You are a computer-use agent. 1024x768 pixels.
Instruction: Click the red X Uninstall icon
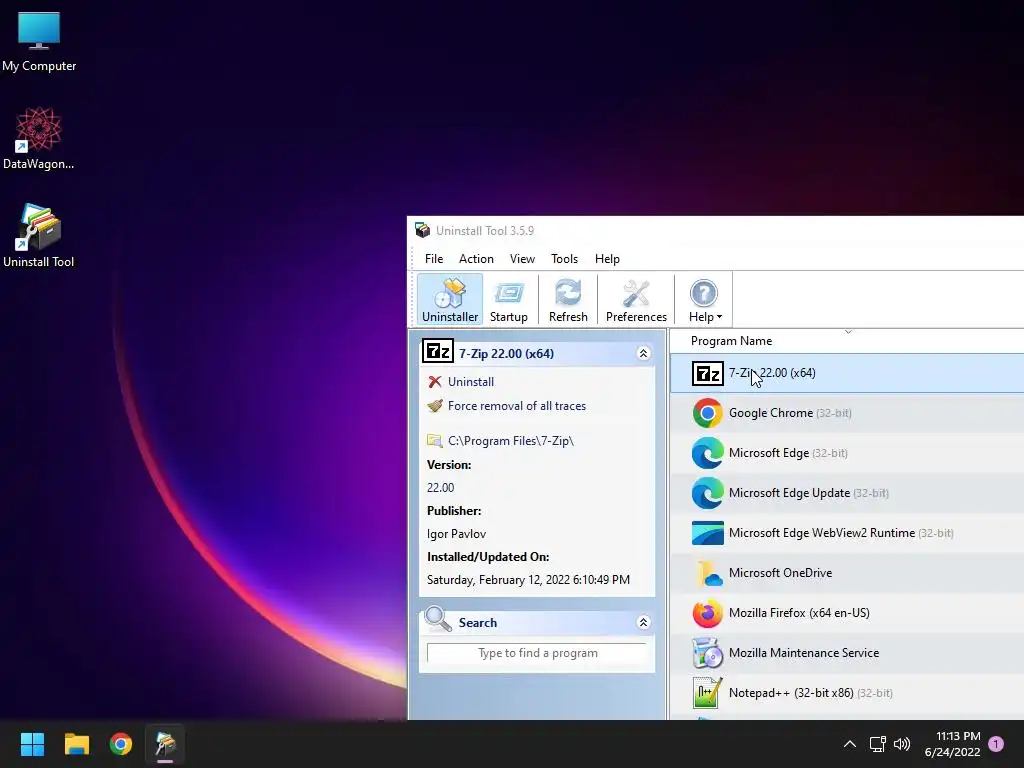pyautogui.click(x=434, y=381)
